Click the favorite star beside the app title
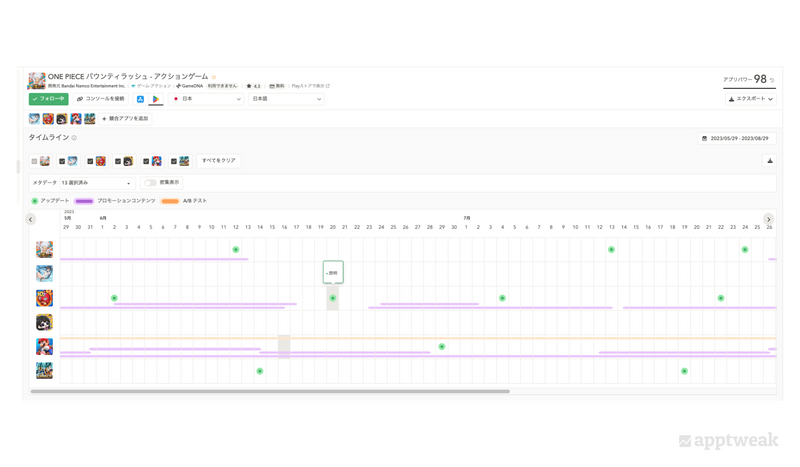The image size is (800, 467). point(214,77)
